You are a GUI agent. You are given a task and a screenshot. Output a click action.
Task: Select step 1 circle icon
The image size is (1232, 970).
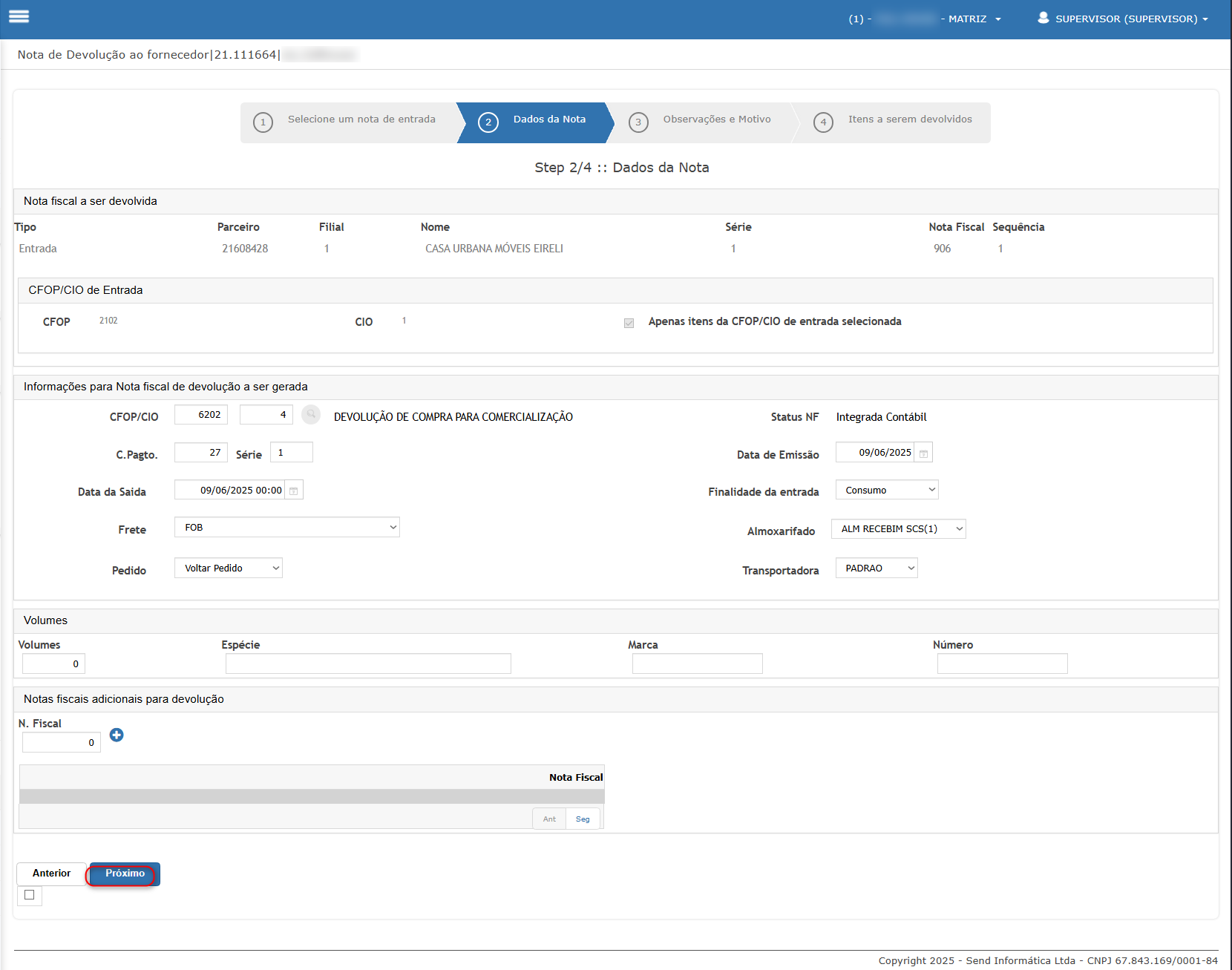click(x=263, y=122)
